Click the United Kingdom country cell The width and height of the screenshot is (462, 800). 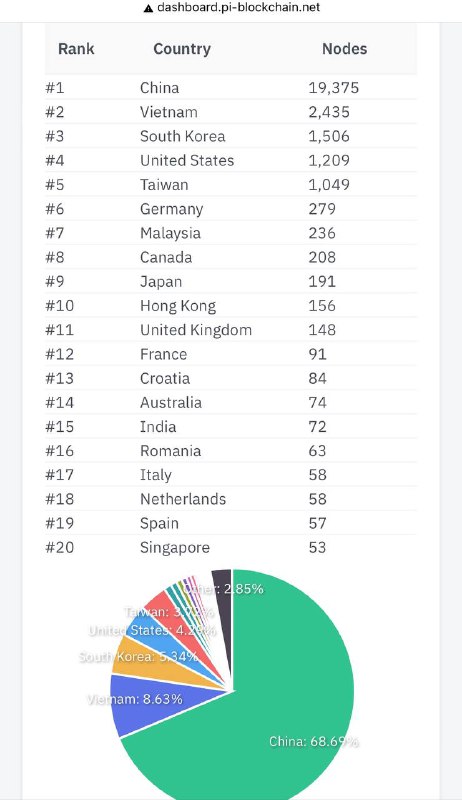point(196,330)
